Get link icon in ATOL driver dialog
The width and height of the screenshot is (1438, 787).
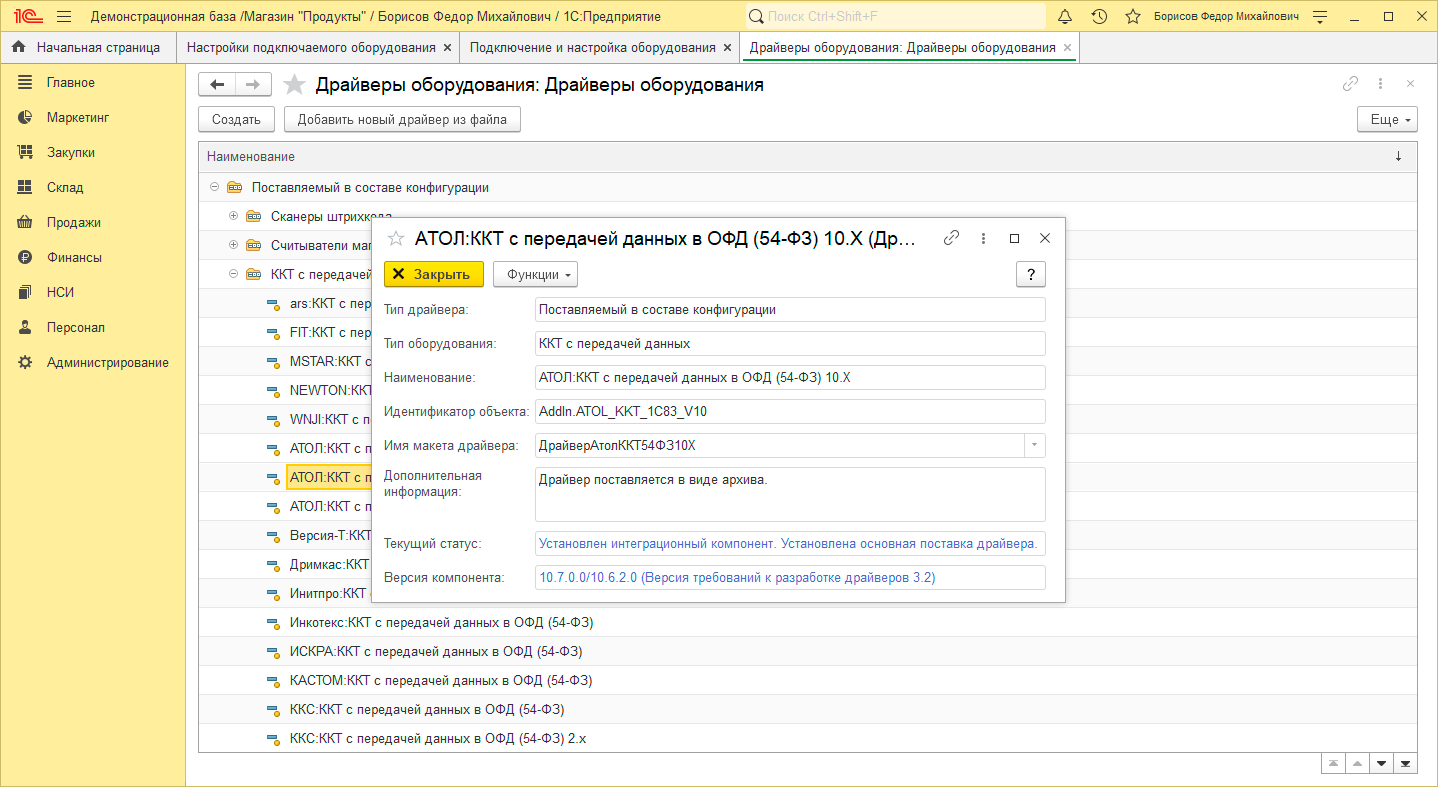(x=952, y=238)
